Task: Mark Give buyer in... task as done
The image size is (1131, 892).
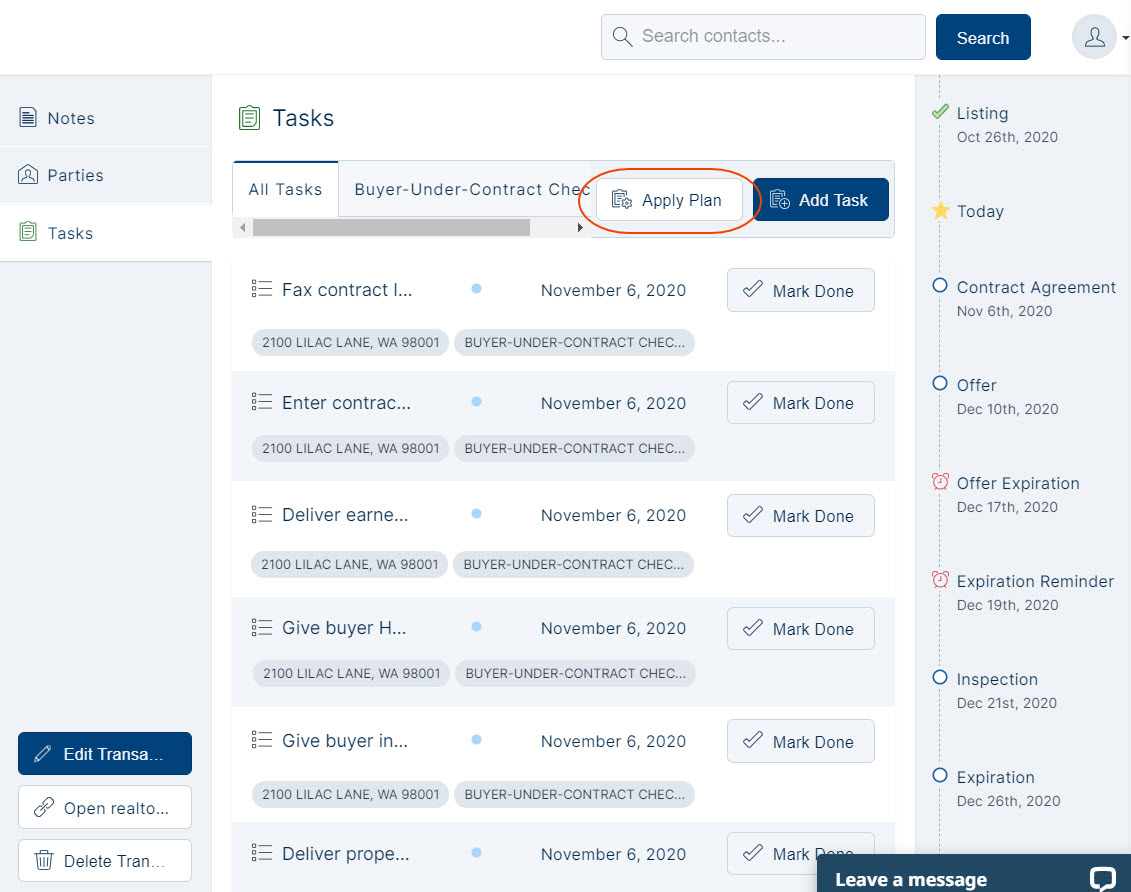Action: click(x=801, y=741)
